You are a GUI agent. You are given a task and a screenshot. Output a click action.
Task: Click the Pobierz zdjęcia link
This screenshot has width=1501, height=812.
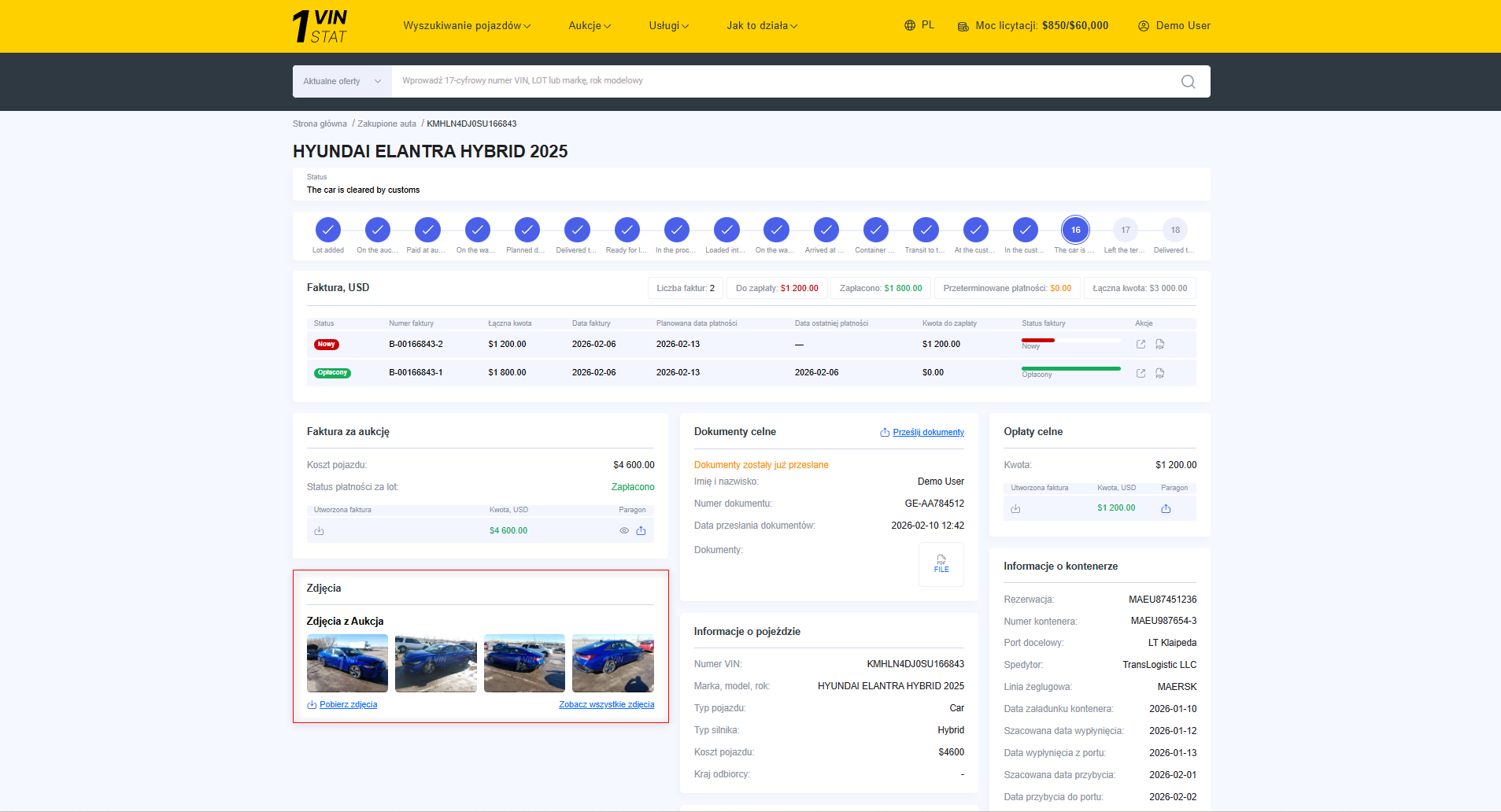348,705
